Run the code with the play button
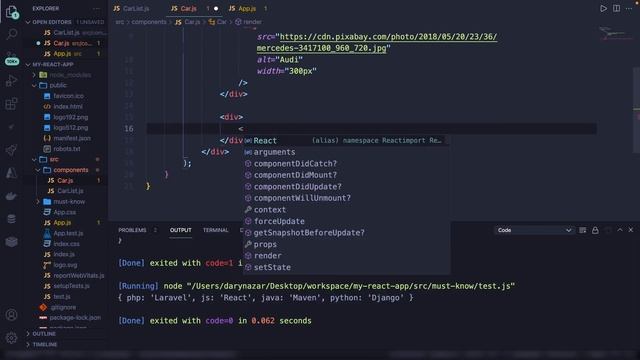Viewport: 640px width, 360px height. 603,8
